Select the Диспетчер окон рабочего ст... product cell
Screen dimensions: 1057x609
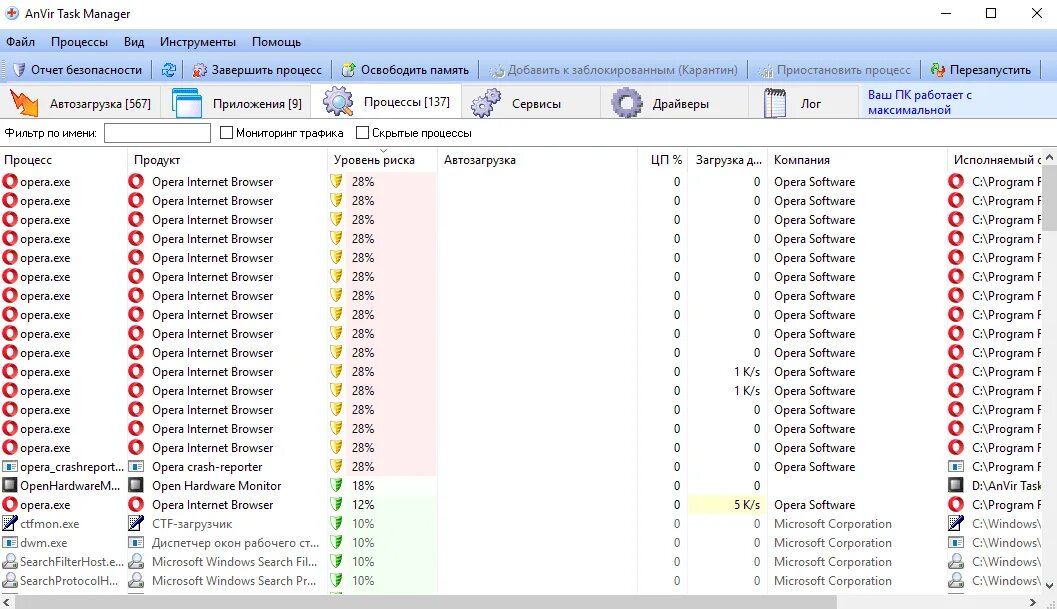click(227, 542)
